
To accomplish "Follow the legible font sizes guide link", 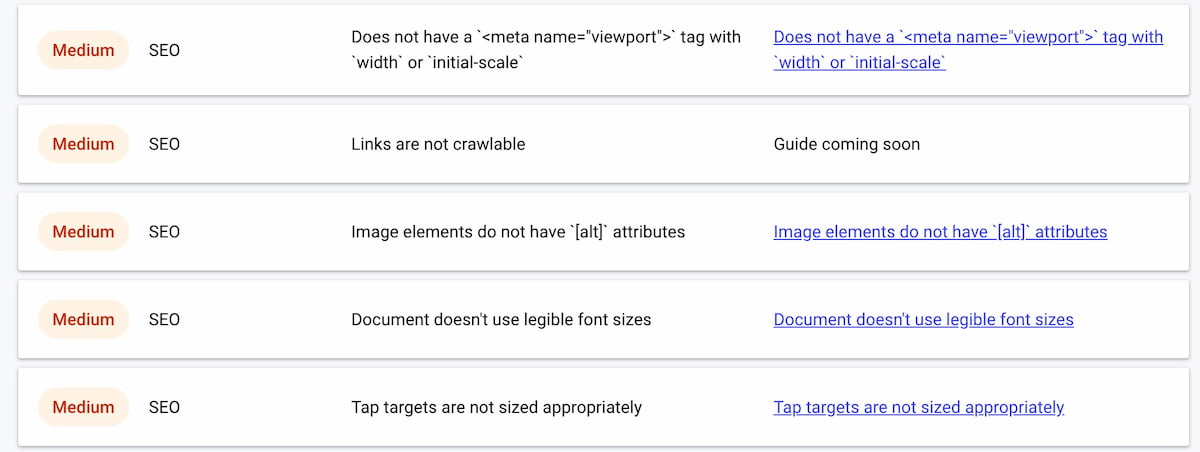I will click(x=923, y=320).
